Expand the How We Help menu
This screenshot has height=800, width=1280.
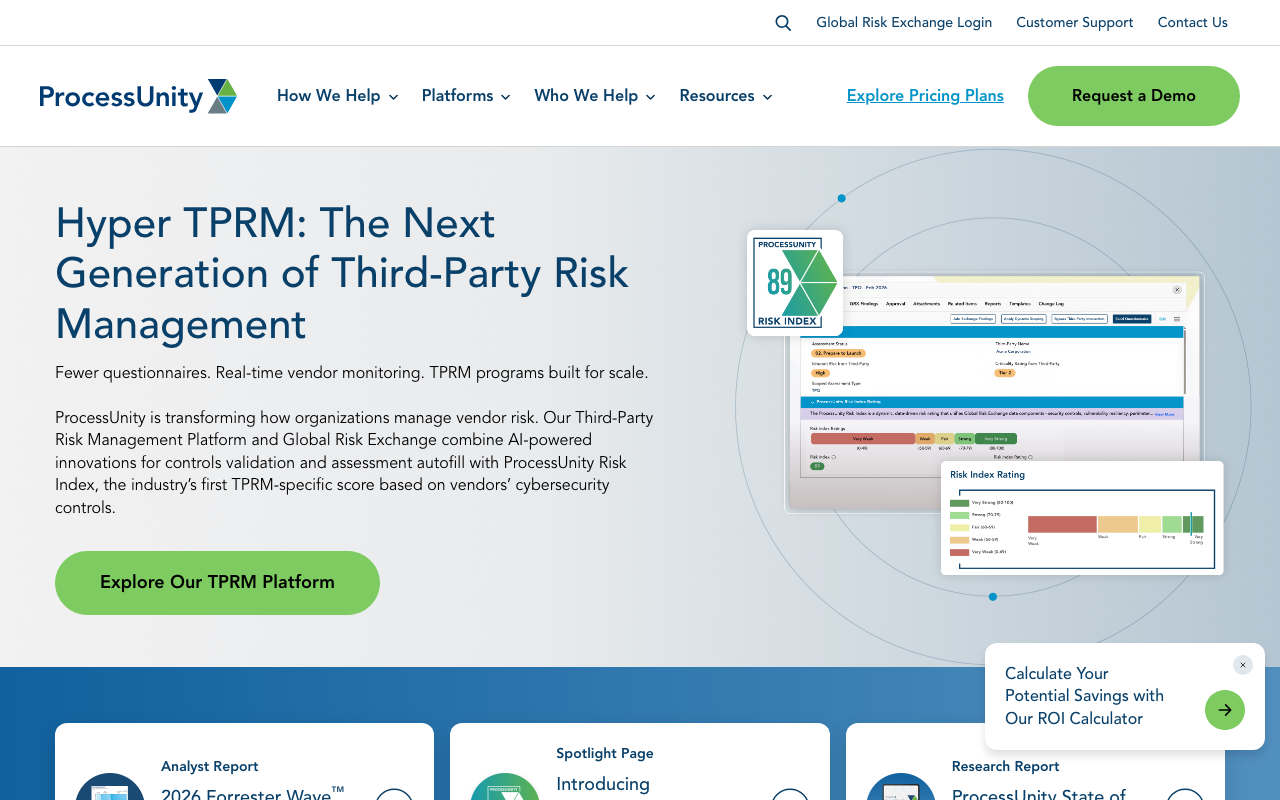[338, 96]
